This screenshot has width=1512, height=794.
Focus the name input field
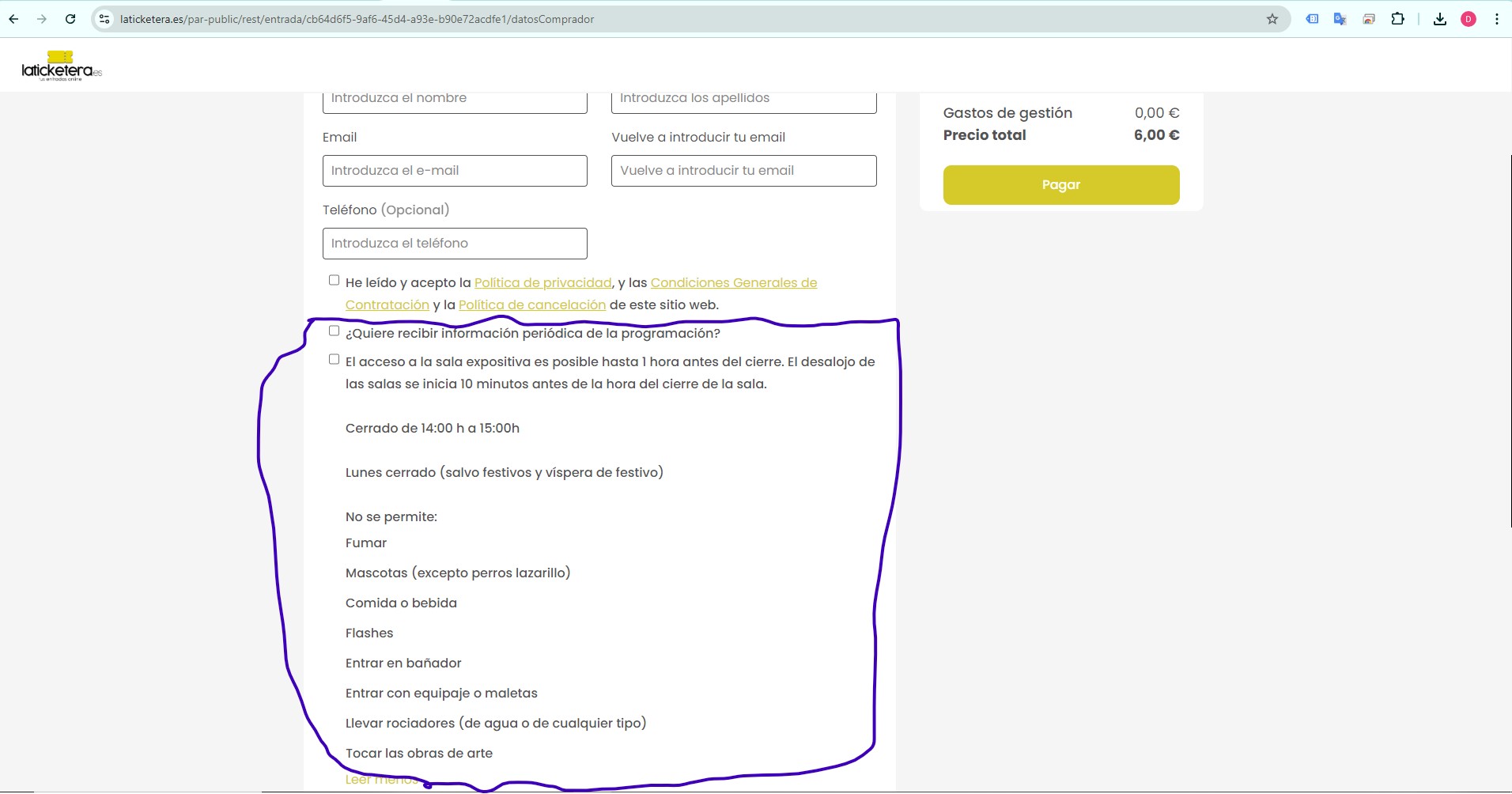[x=455, y=102]
